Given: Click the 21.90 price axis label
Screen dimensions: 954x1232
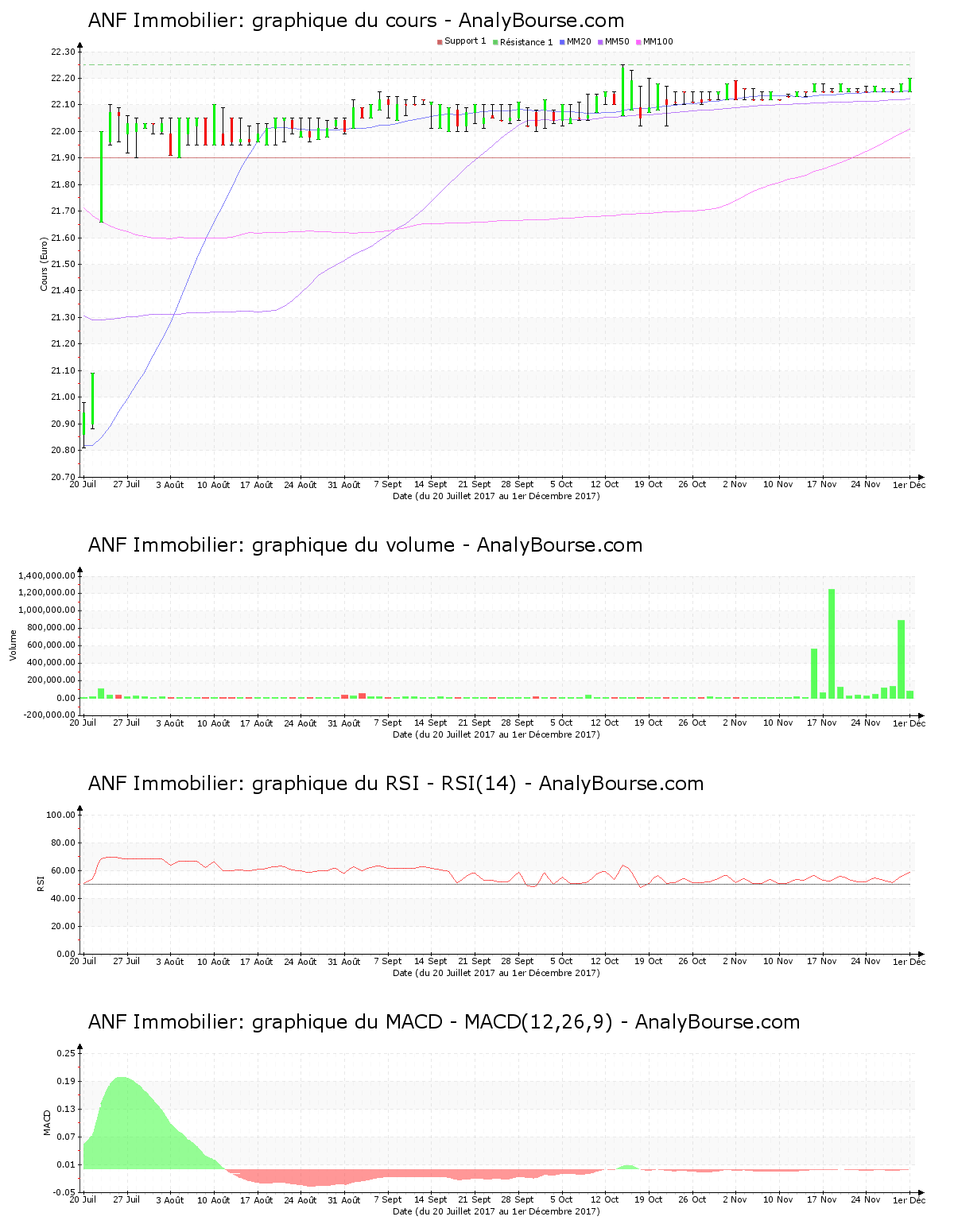Looking at the screenshot, I should click(63, 158).
